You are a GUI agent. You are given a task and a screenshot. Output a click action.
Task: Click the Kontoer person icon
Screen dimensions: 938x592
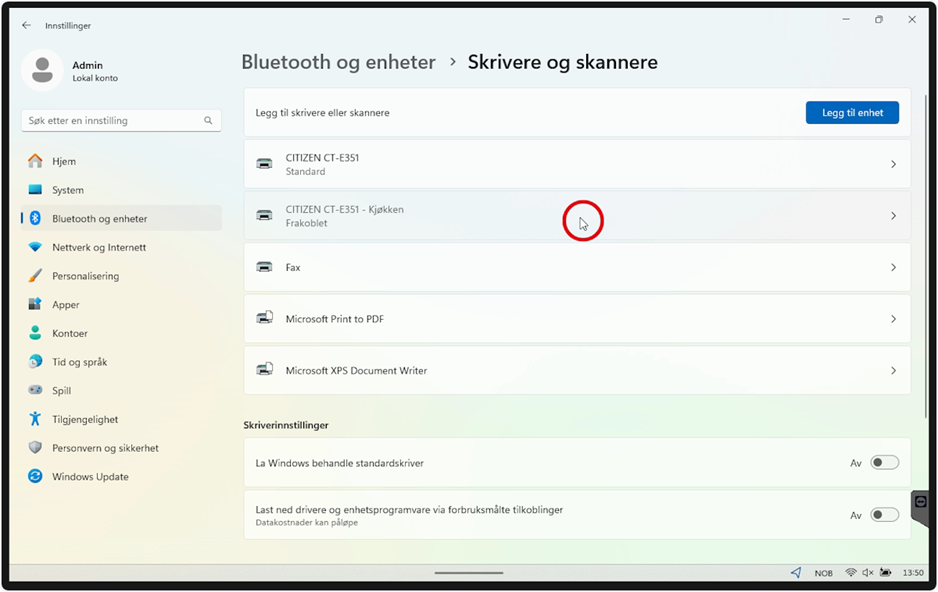(35, 333)
